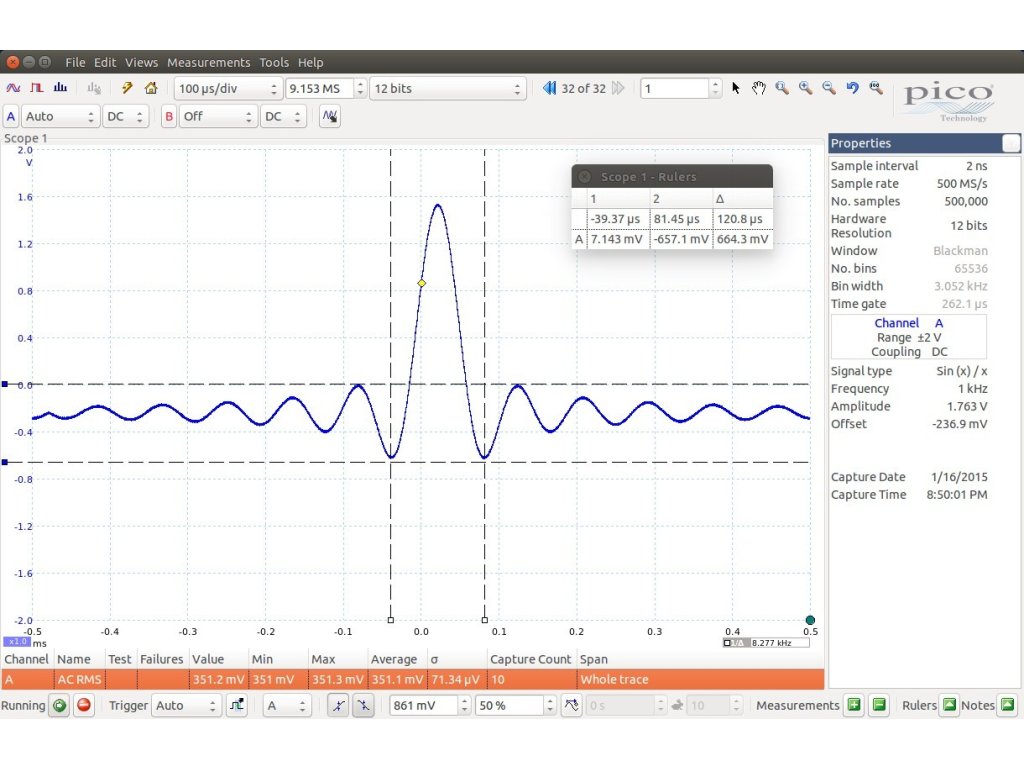
Task: Click the trigger marker diamond on waveform
Action: point(421,283)
